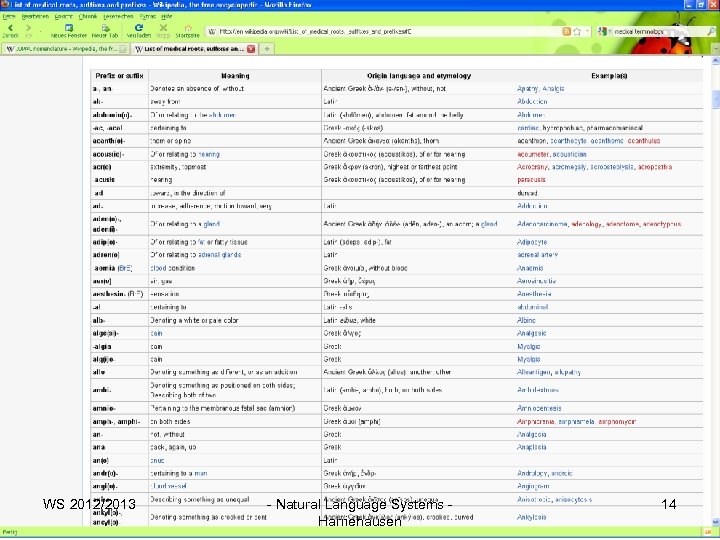
Task: Open the Adipocyte example link
Action: [x=532, y=242]
